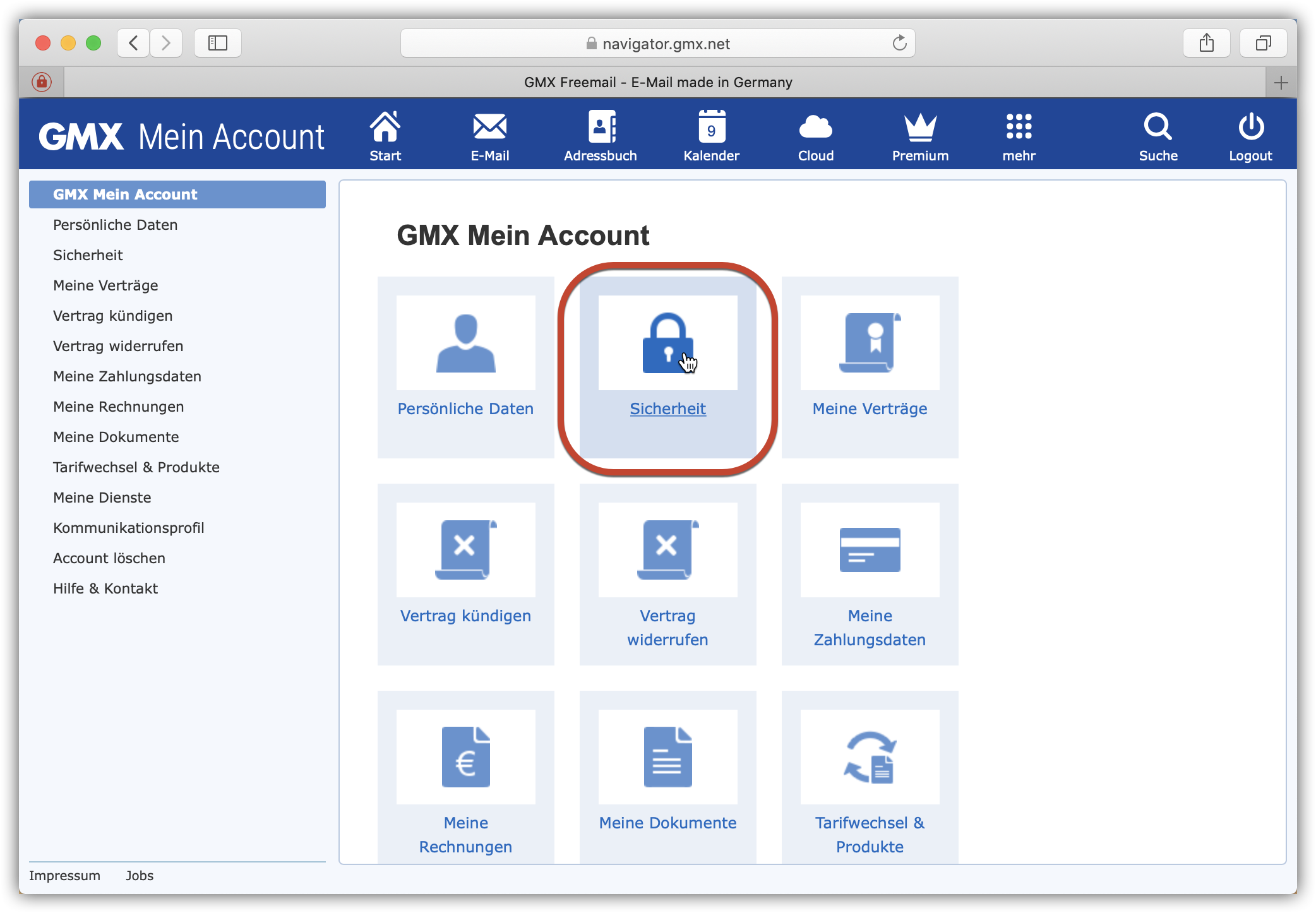1316x913 pixels.
Task: Open Vertrag widerrufen tile icon
Action: (x=668, y=550)
